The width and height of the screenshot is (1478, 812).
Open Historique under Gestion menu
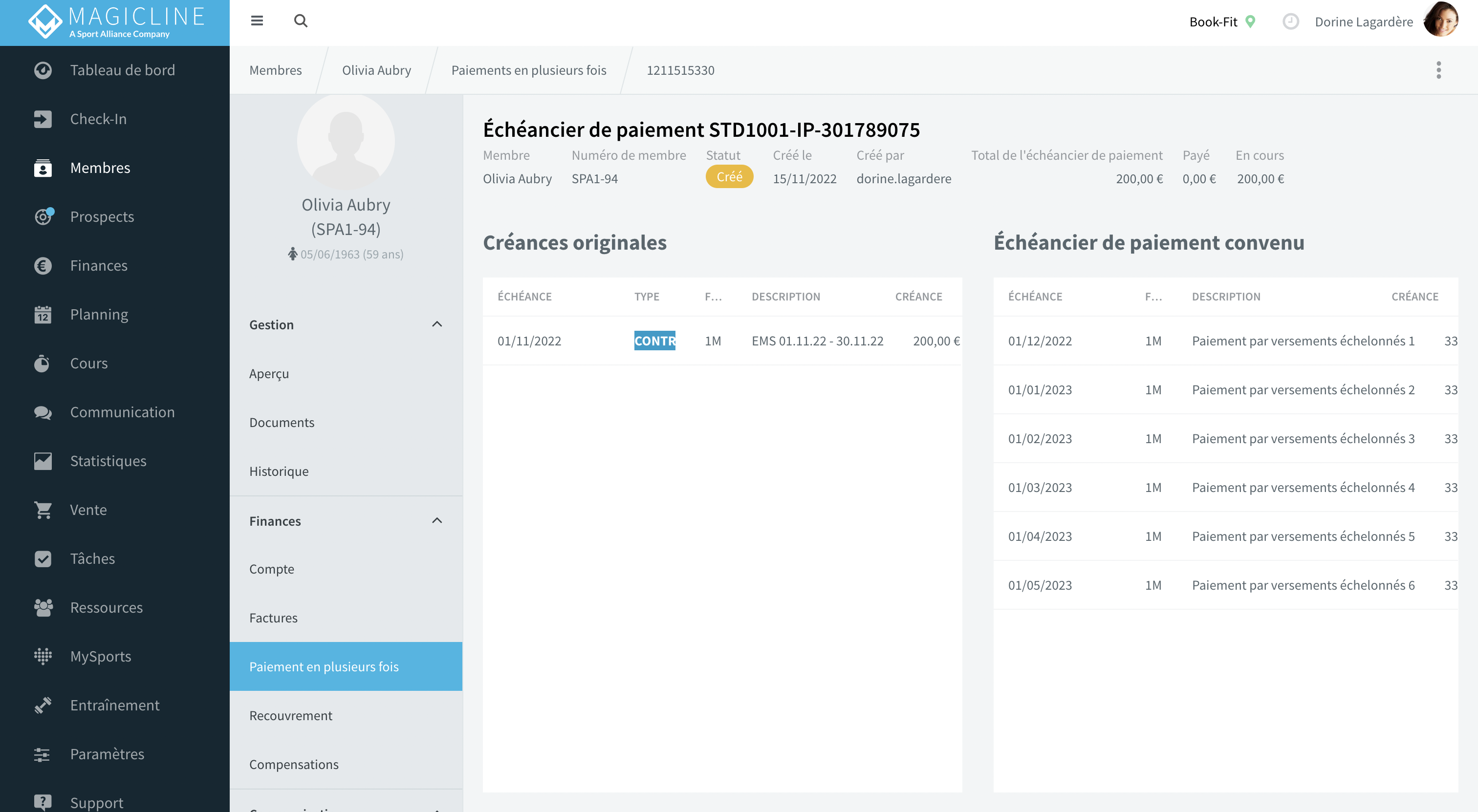tap(279, 471)
